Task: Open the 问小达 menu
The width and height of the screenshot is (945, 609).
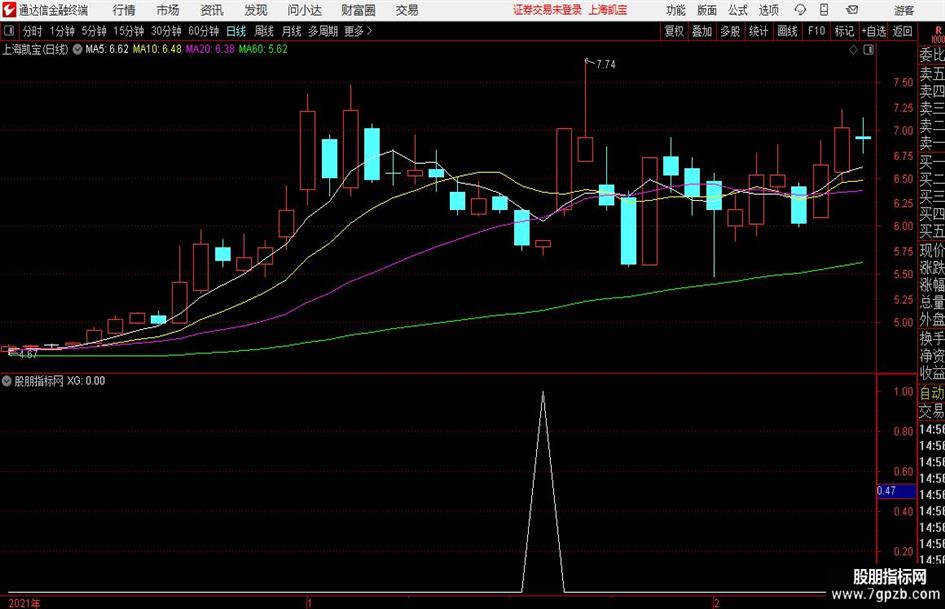Action: click(x=304, y=10)
